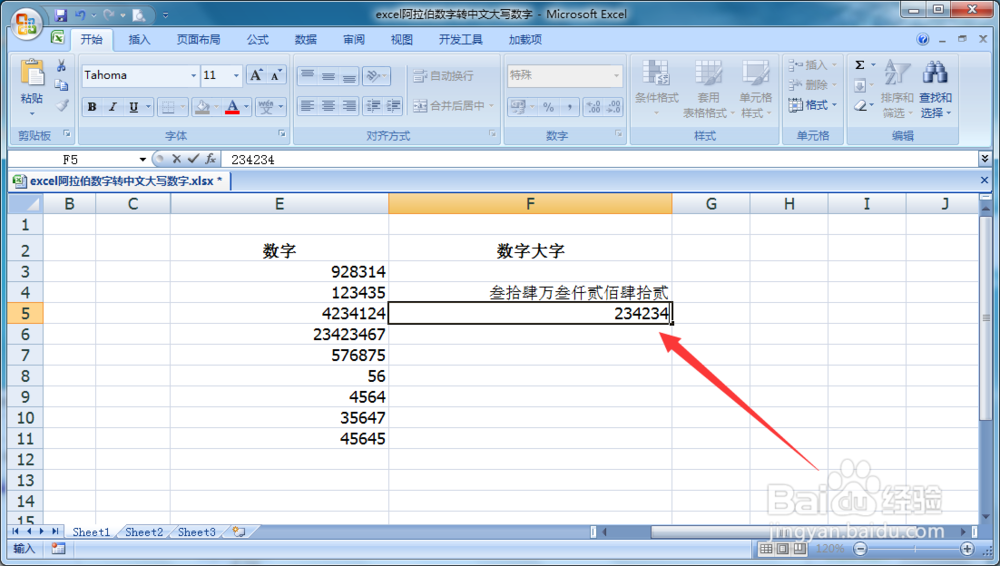Undo the last action
1000x566 pixels.
click(x=80, y=15)
